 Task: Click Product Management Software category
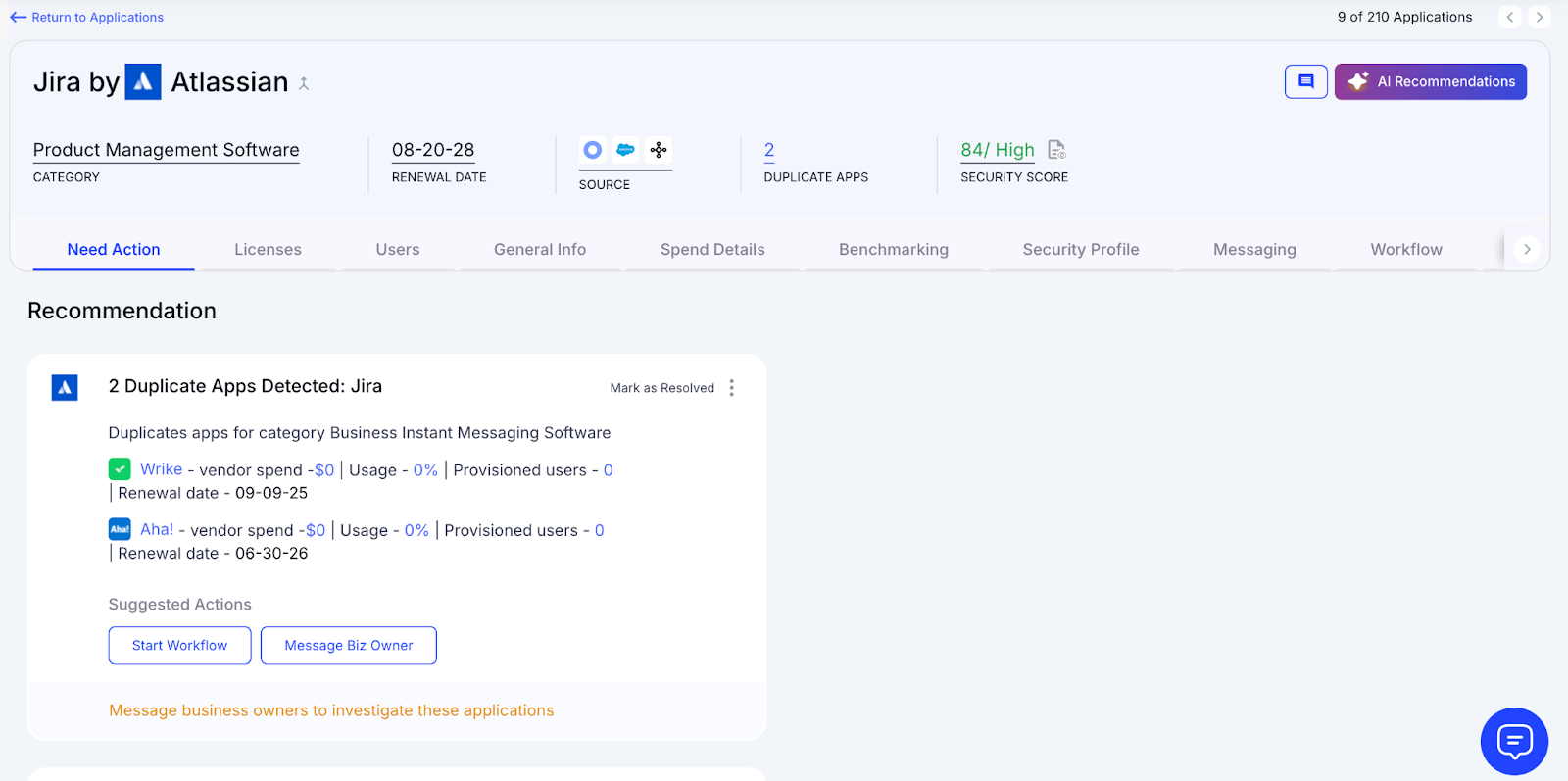pyautogui.click(x=167, y=150)
